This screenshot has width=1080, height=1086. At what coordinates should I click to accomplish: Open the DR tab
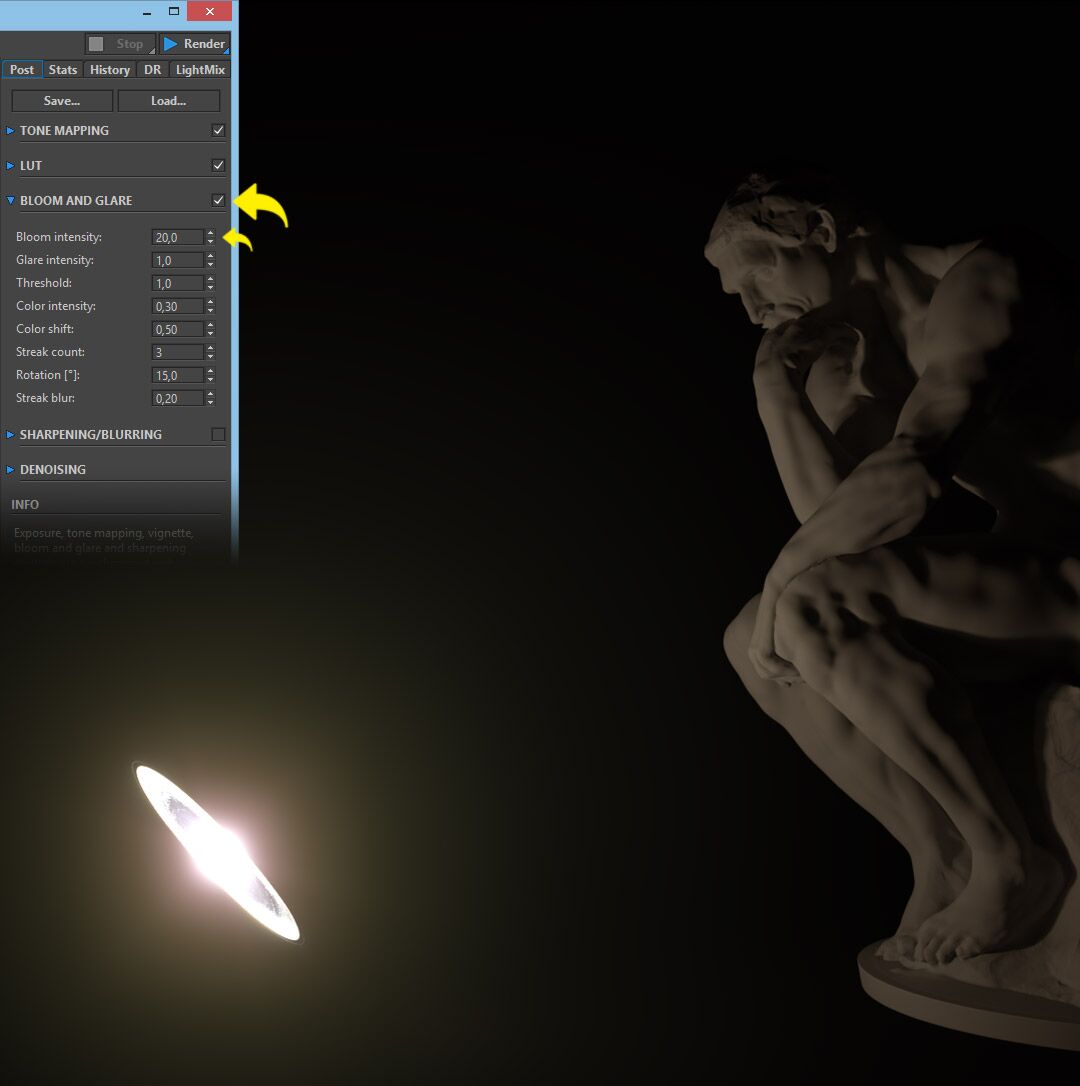(152, 69)
